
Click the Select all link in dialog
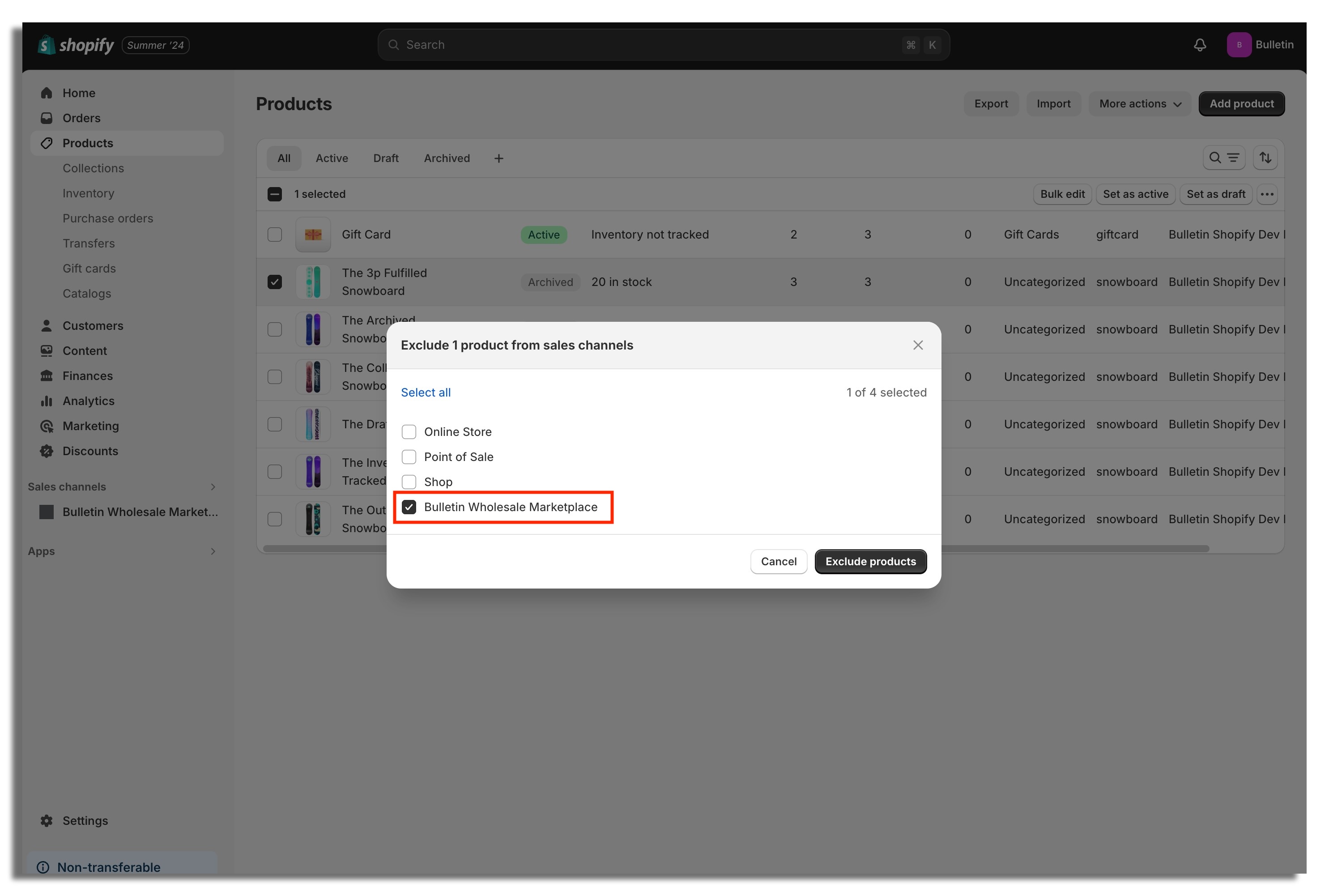tap(426, 393)
